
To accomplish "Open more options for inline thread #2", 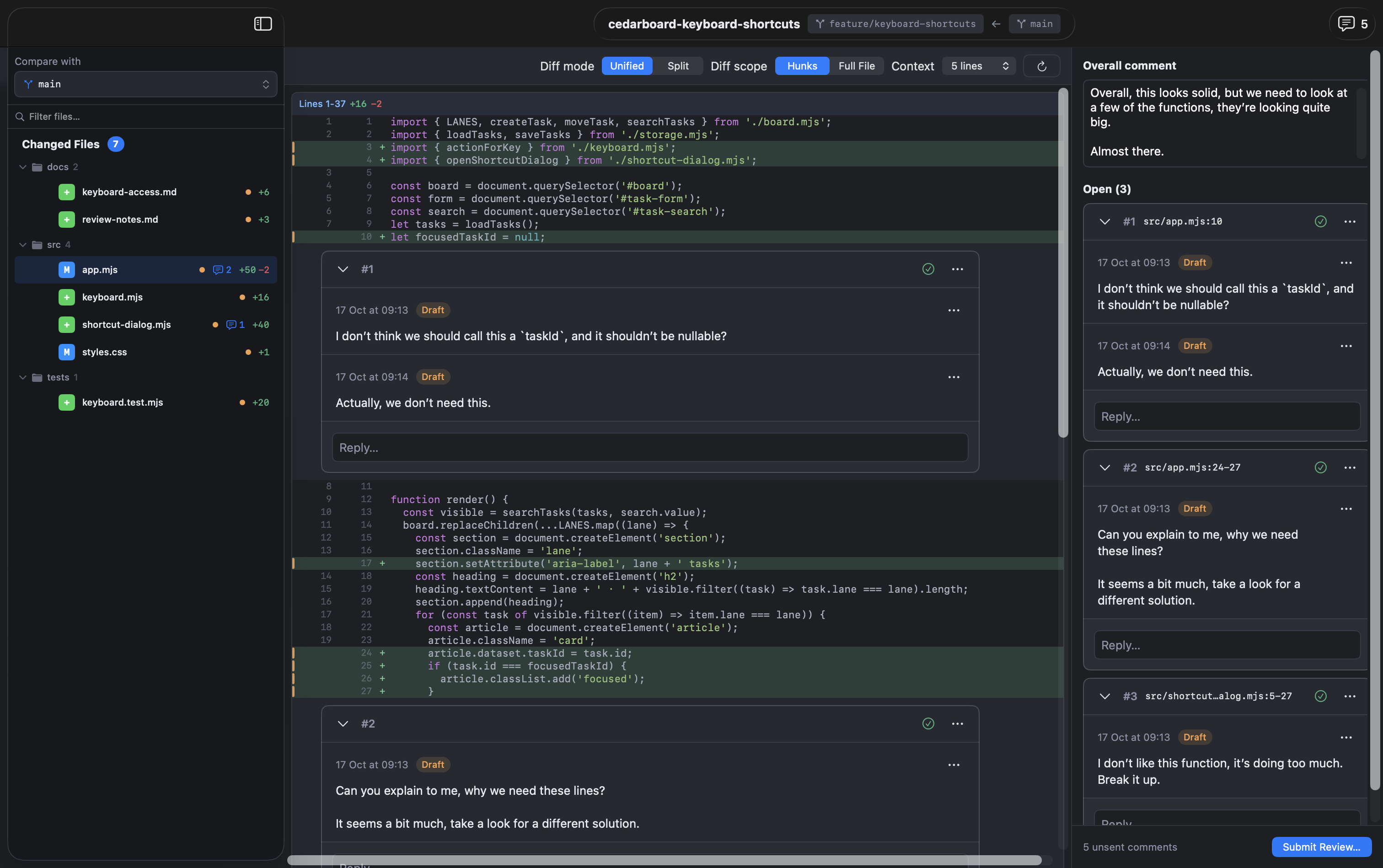I will point(958,724).
